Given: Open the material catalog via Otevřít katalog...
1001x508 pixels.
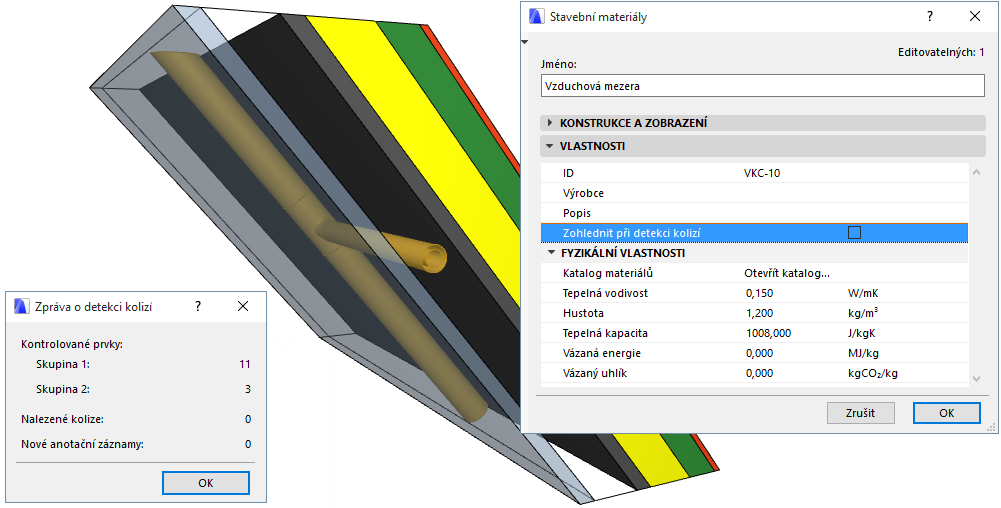Looking at the screenshot, I should (786, 273).
